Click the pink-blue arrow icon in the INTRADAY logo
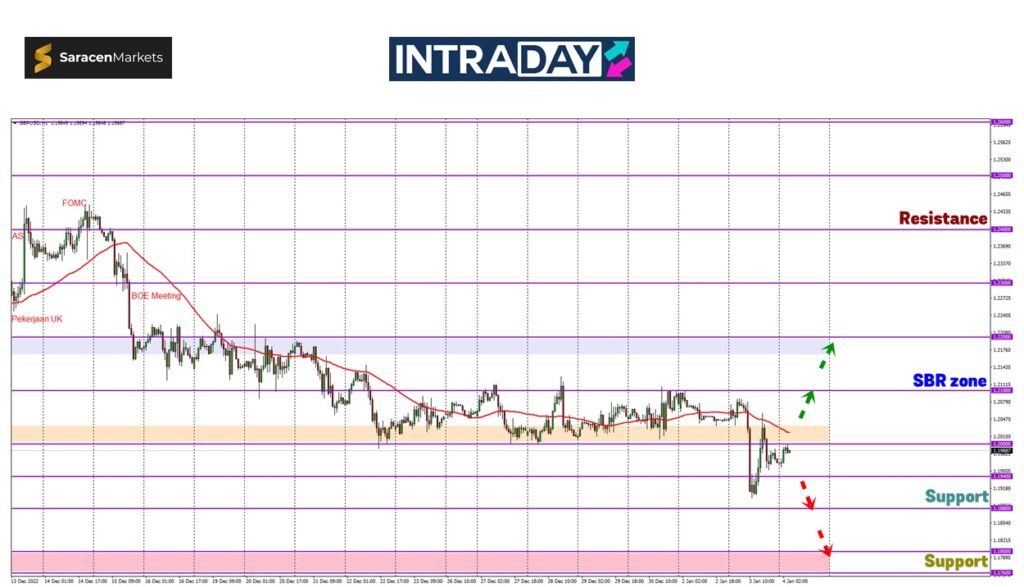Image resolution: width=1024 pixels, height=587 pixels. (x=618, y=59)
